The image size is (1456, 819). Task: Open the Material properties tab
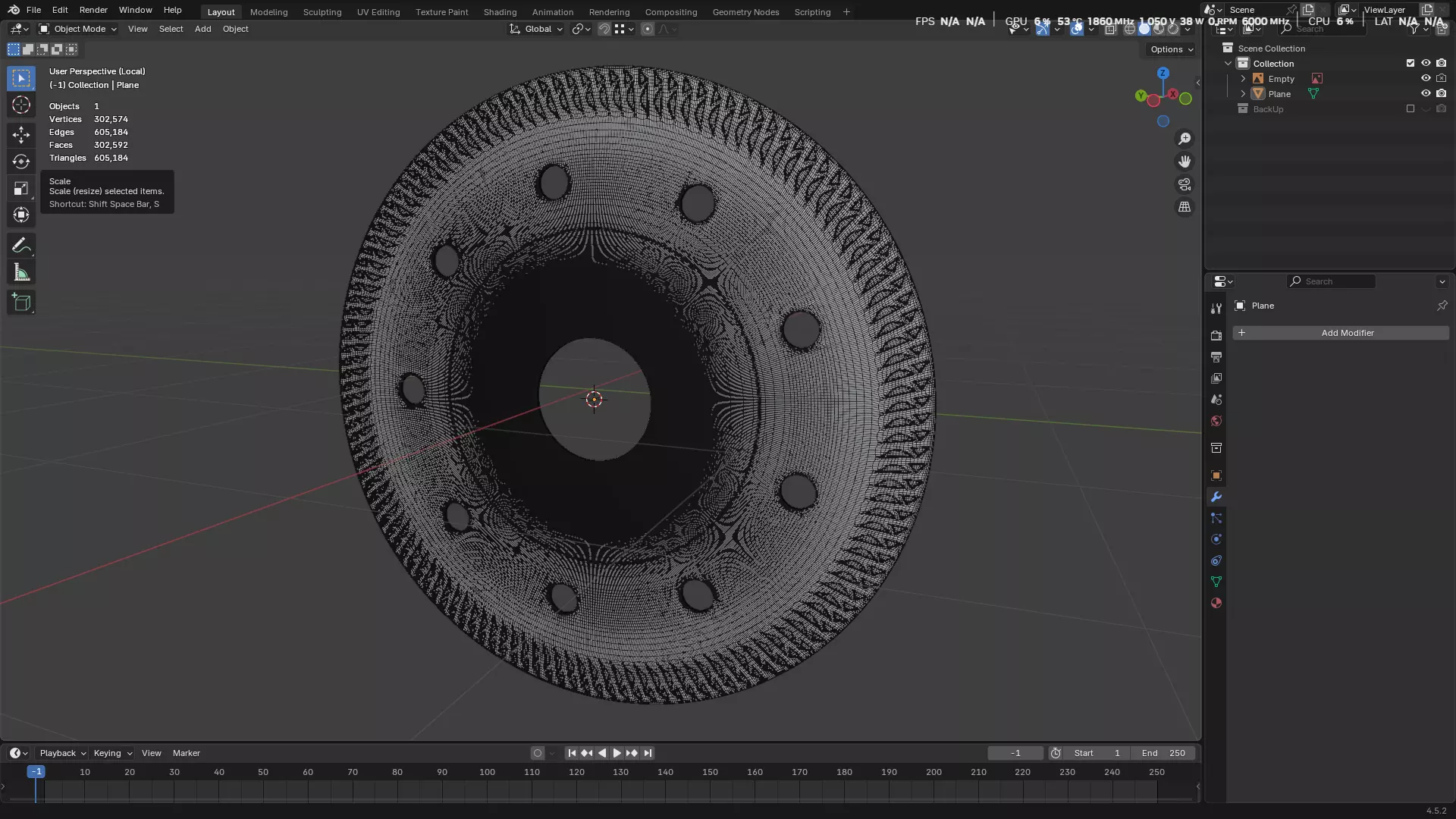pyautogui.click(x=1216, y=603)
